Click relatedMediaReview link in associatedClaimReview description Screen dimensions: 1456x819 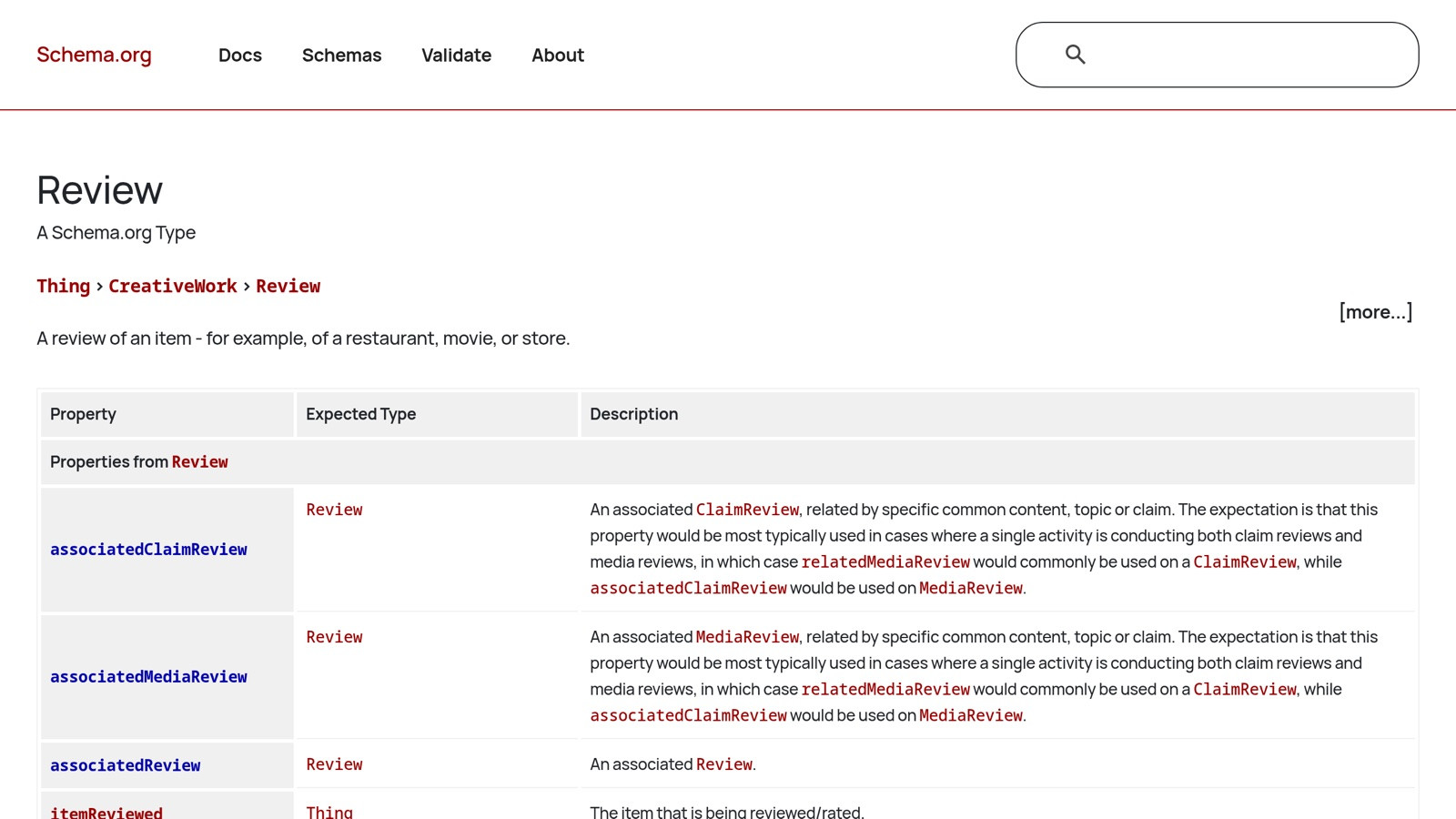(885, 562)
